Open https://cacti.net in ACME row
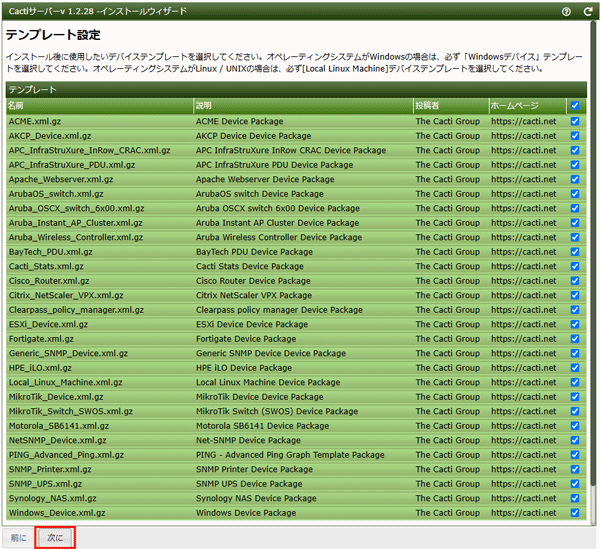 (523, 121)
